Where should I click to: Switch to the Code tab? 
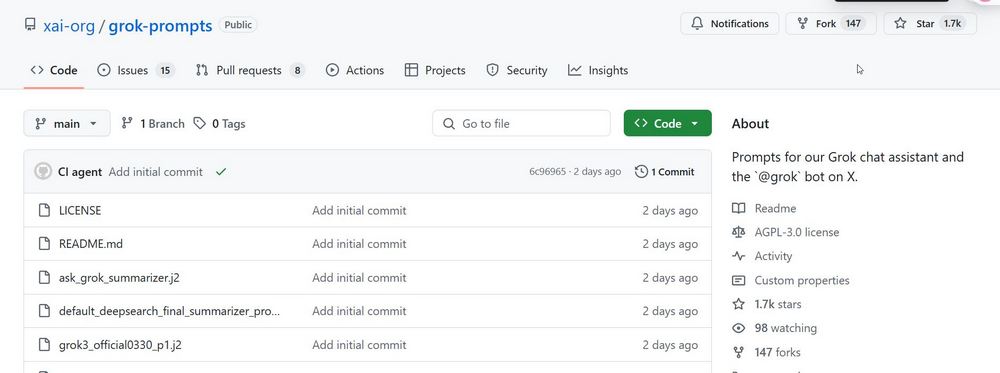coord(54,70)
